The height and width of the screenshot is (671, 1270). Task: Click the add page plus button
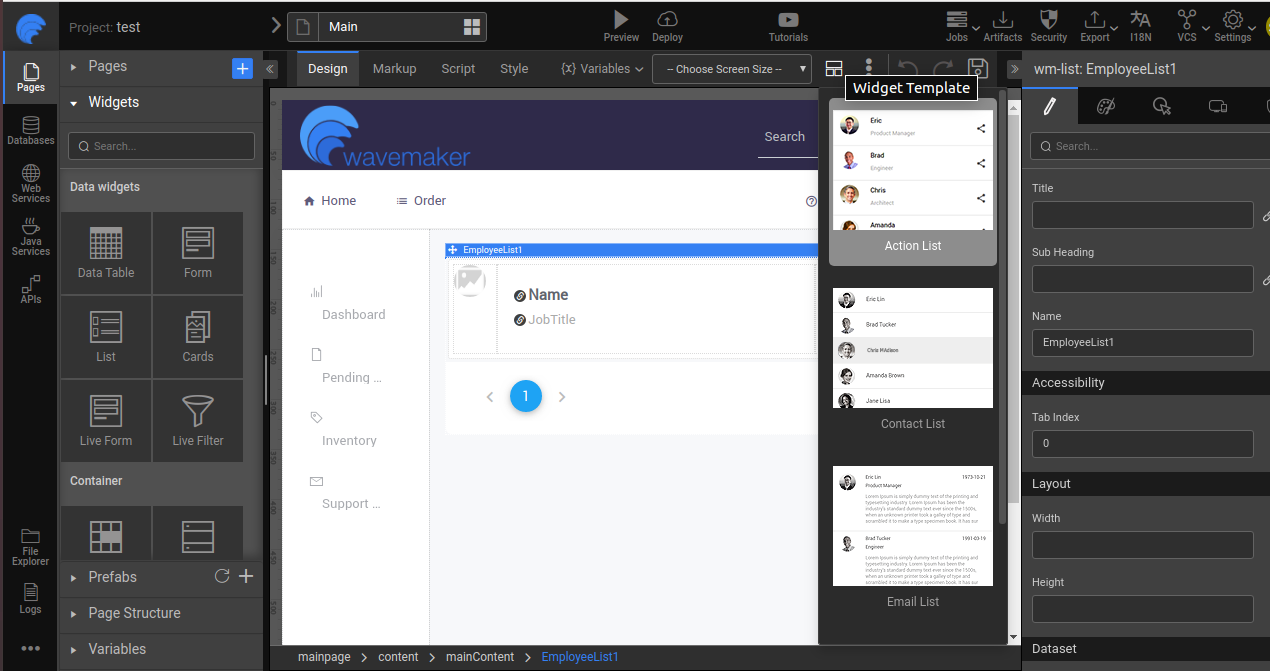point(242,67)
